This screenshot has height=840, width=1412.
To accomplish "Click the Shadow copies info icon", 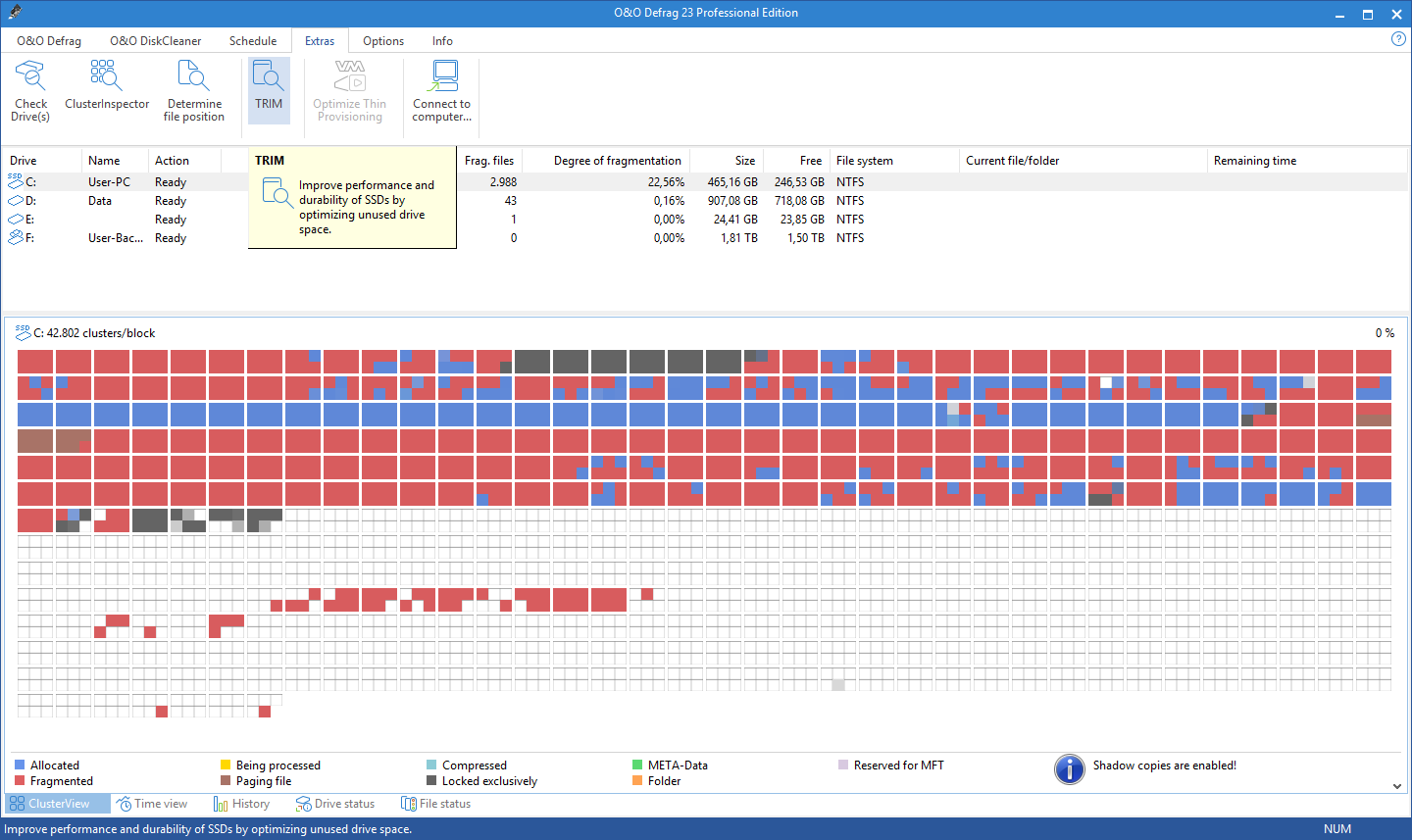I will click(1069, 769).
